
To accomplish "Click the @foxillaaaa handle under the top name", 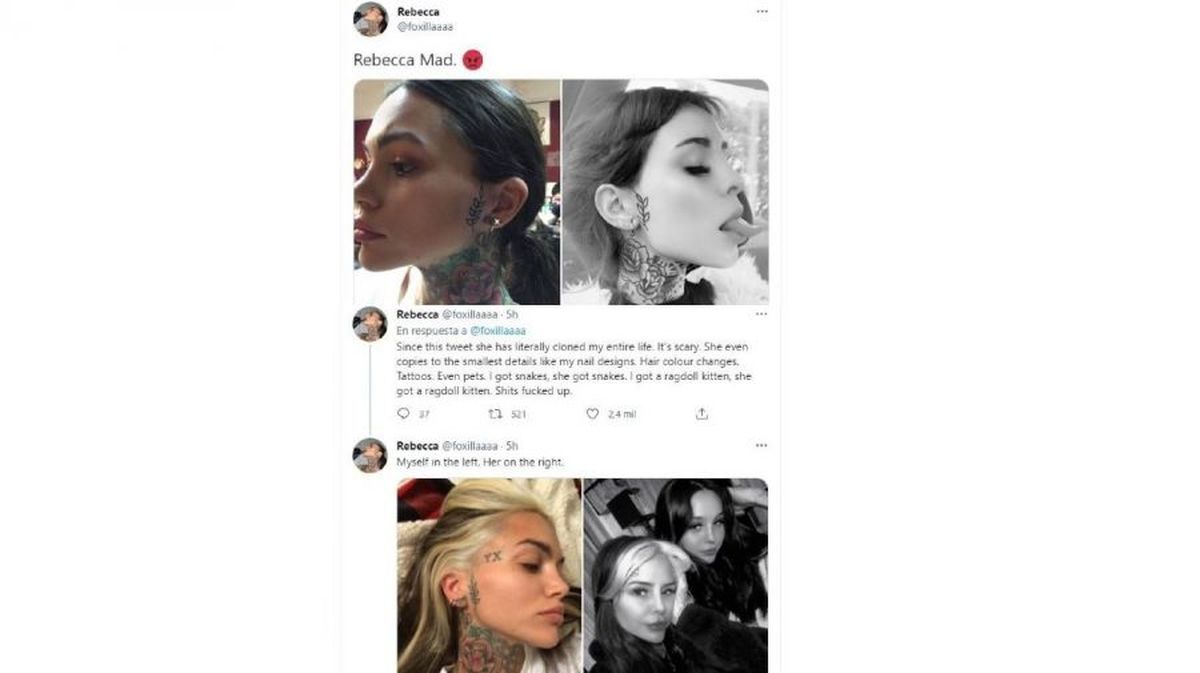I will (425, 27).
